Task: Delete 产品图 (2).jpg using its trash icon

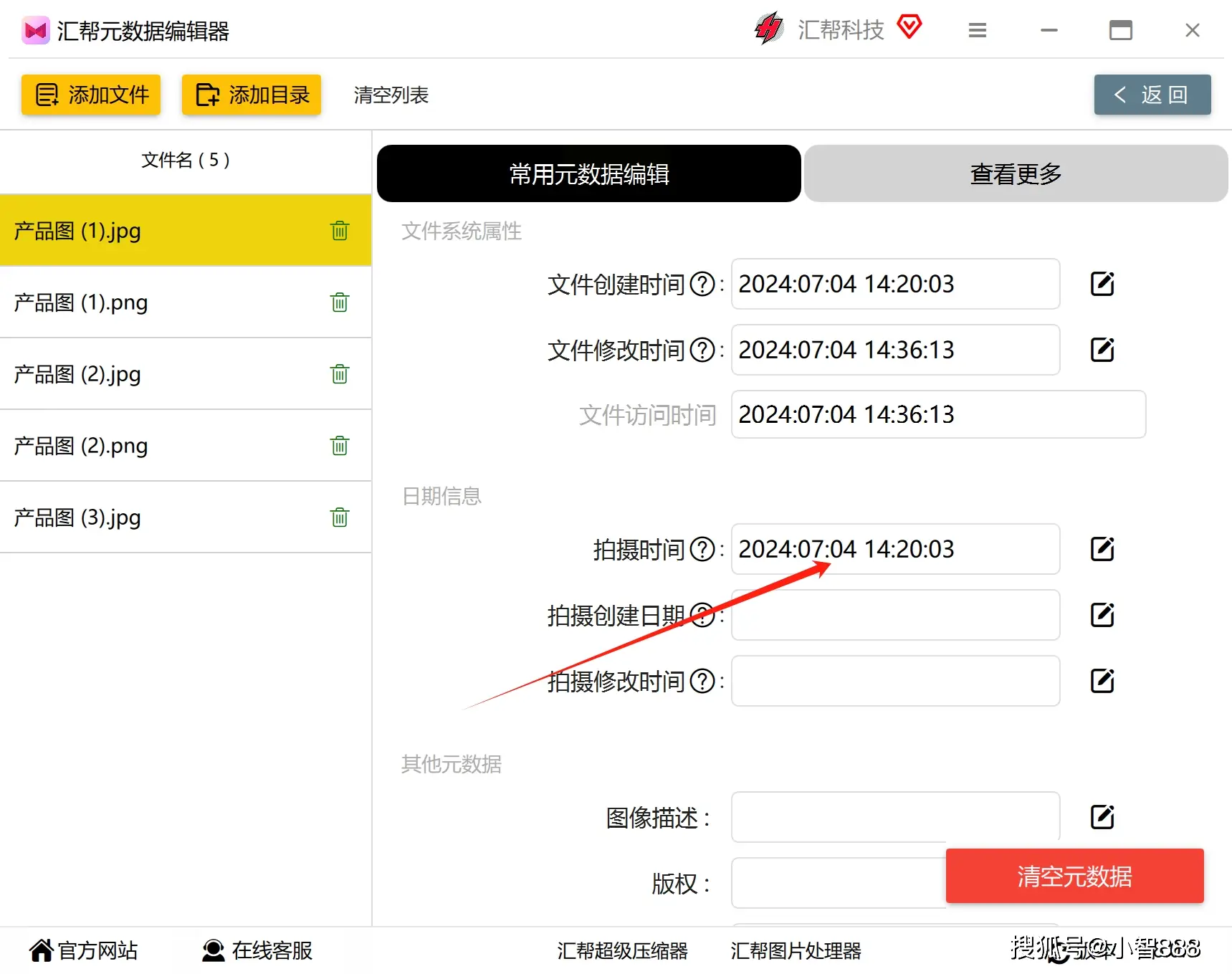Action: point(339,373)
